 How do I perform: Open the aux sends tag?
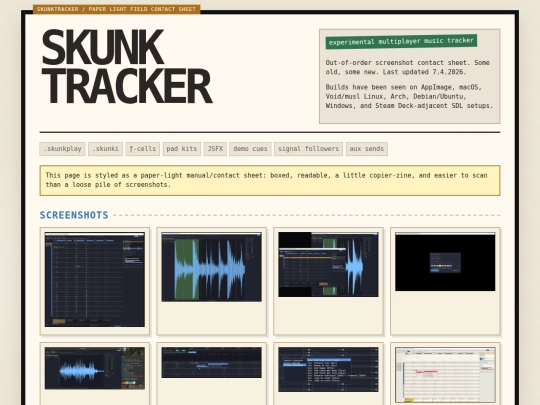[x=367, y=149]
